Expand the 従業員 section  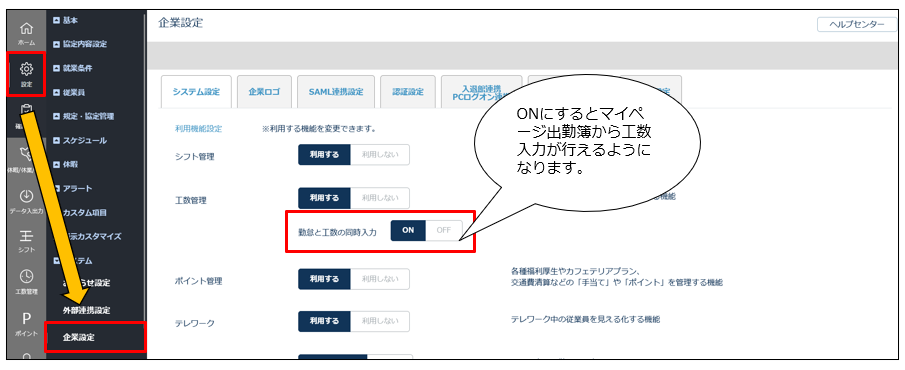[x=69, y=92]
